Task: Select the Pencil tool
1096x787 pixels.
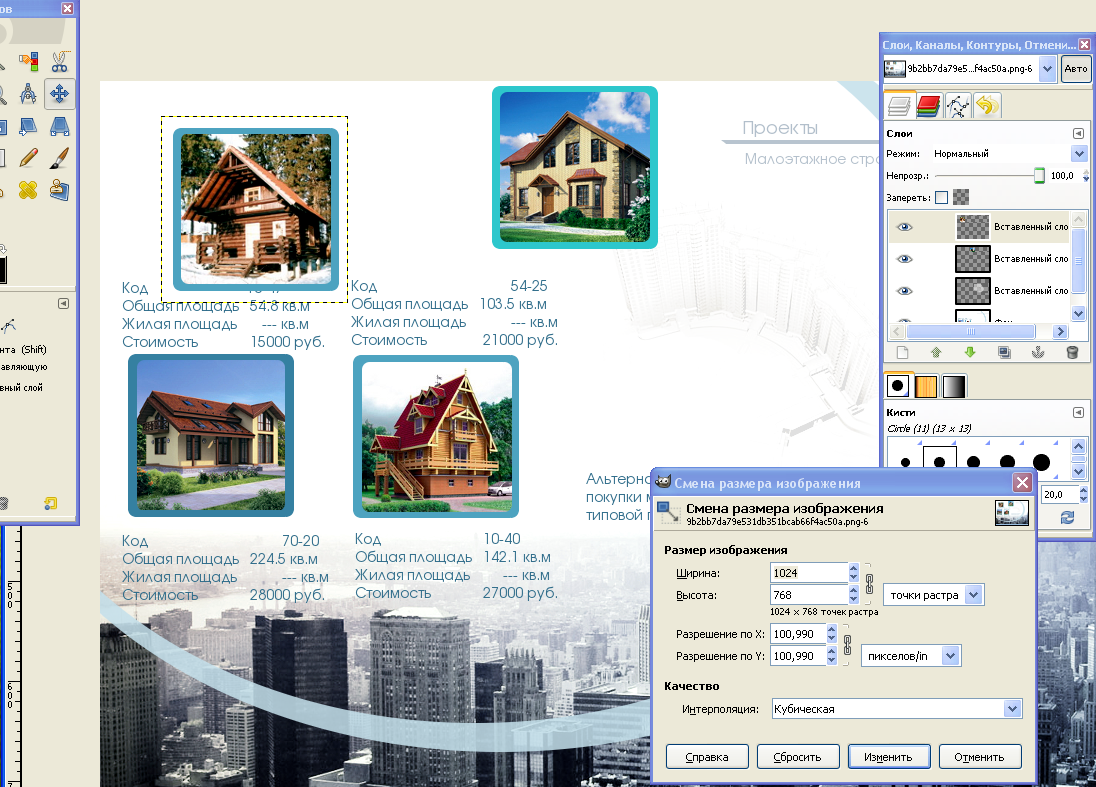Action: click(28, 158)
